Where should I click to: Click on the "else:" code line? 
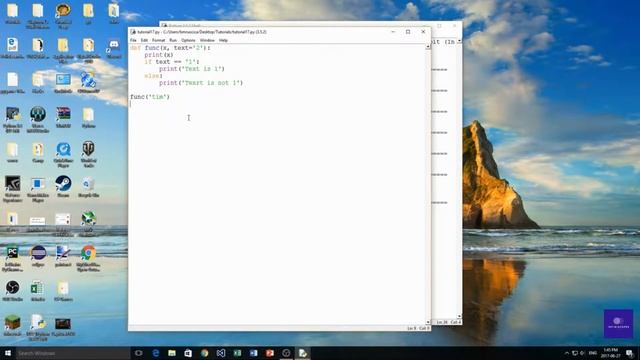click(x=153, y=76)
